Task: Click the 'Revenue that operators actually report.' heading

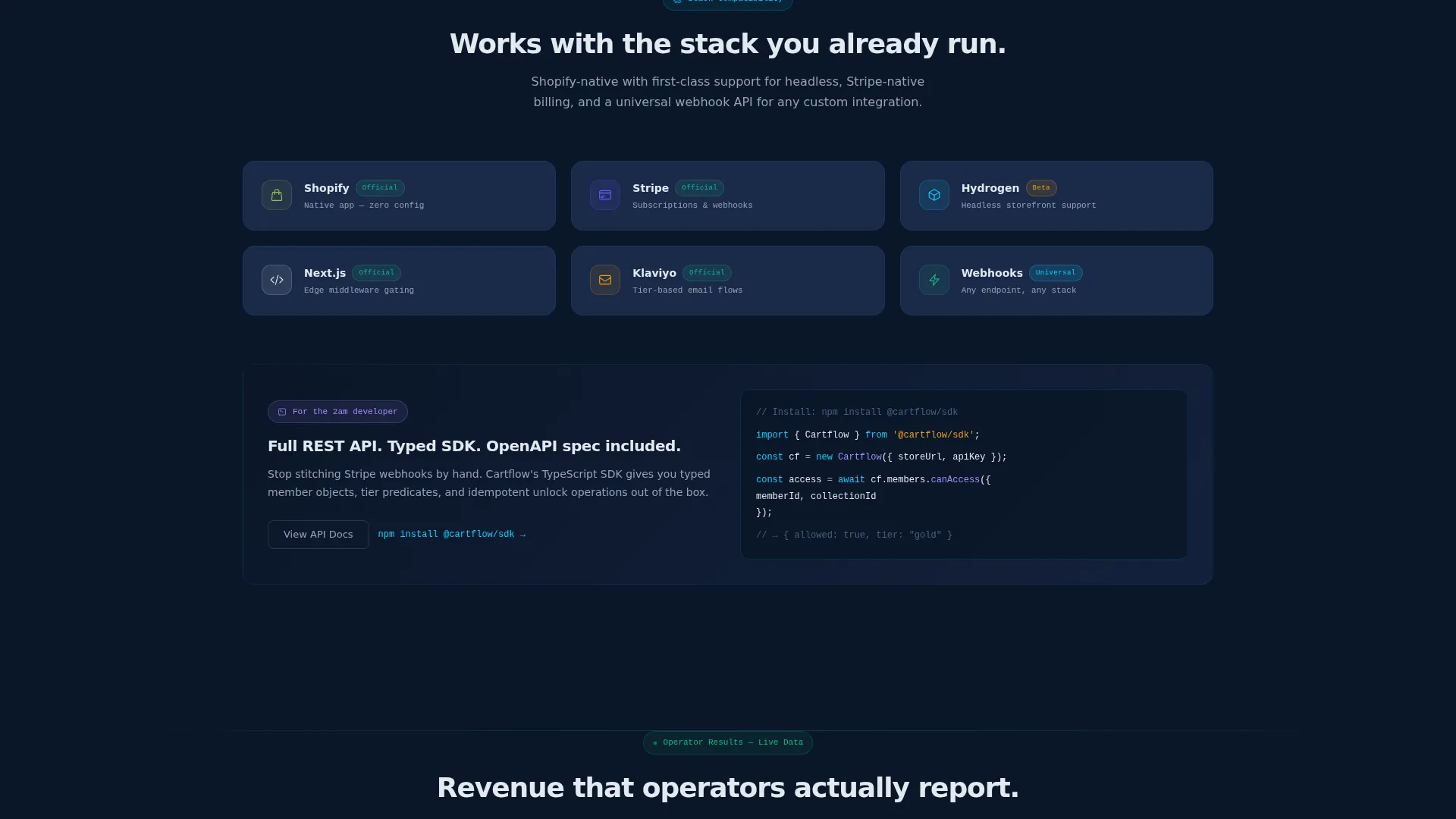Action: [x=728, y=788]
